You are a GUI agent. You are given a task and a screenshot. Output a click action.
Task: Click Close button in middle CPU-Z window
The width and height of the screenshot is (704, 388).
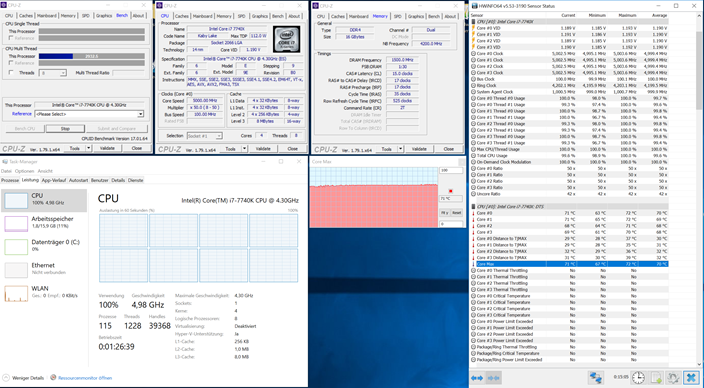[x=292, y=149]
